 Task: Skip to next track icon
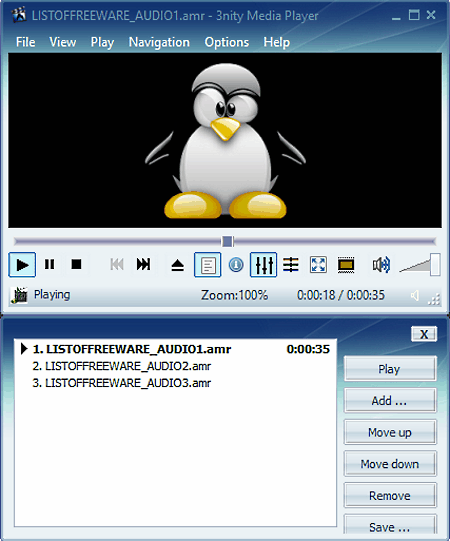[x=143, y=265]
